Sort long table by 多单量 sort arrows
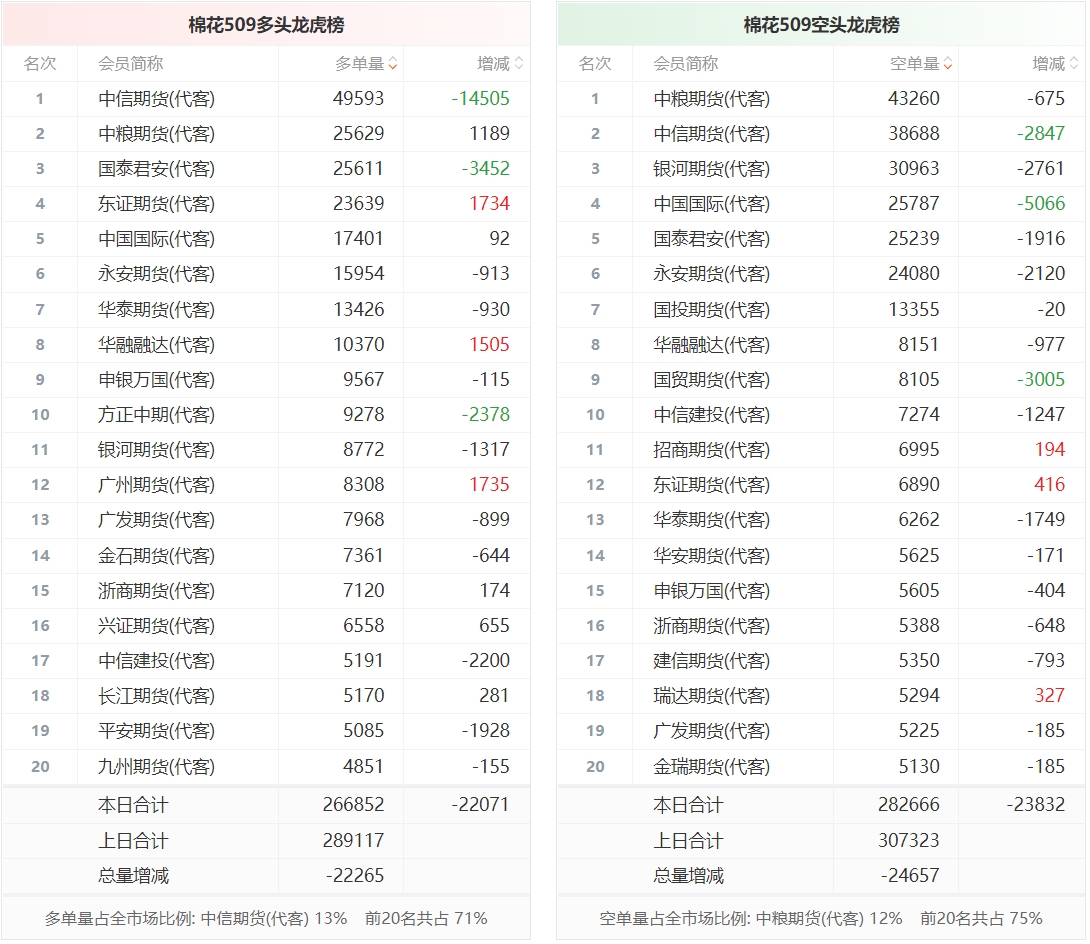Viewport: 1090px width, 944px height. coord(393,64)
